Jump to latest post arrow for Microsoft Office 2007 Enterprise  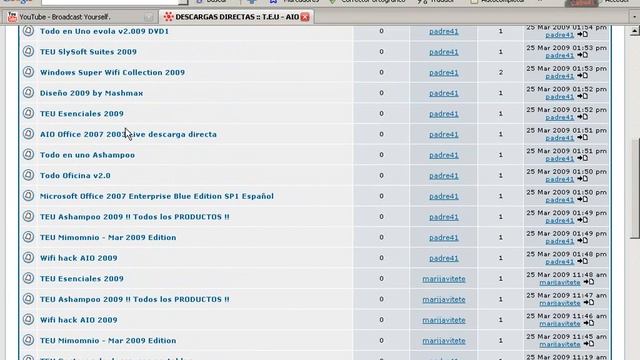point(582,200)
